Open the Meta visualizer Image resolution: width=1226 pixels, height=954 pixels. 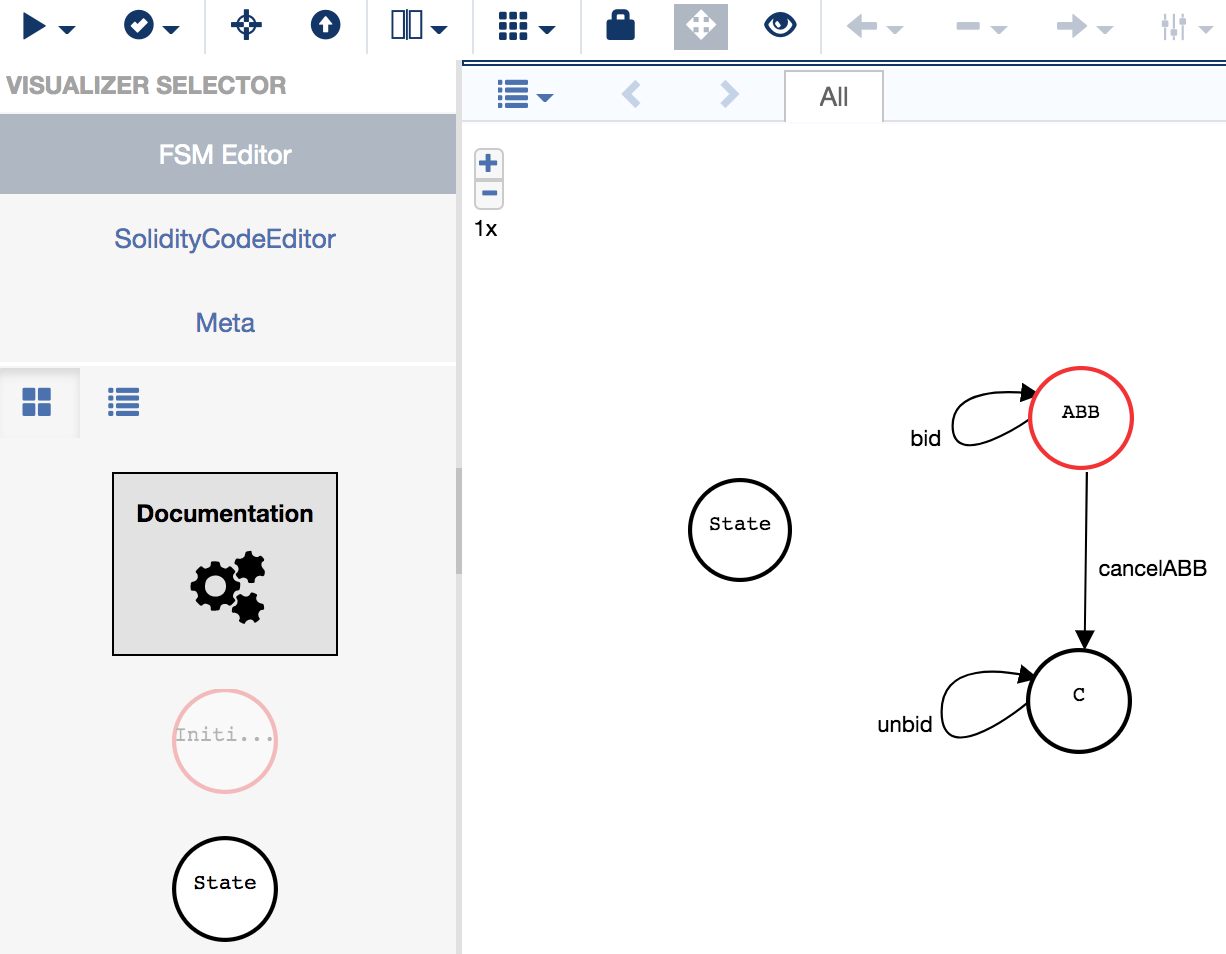pyautogui.click(x=225, y=323)
